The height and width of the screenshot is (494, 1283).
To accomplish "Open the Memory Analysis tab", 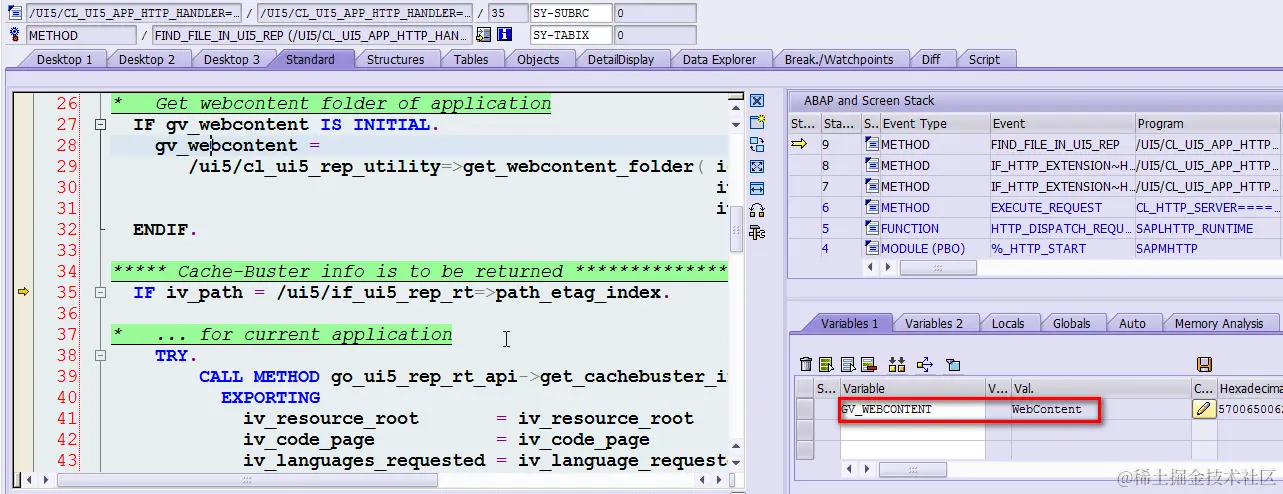I will click(1218, 323).
